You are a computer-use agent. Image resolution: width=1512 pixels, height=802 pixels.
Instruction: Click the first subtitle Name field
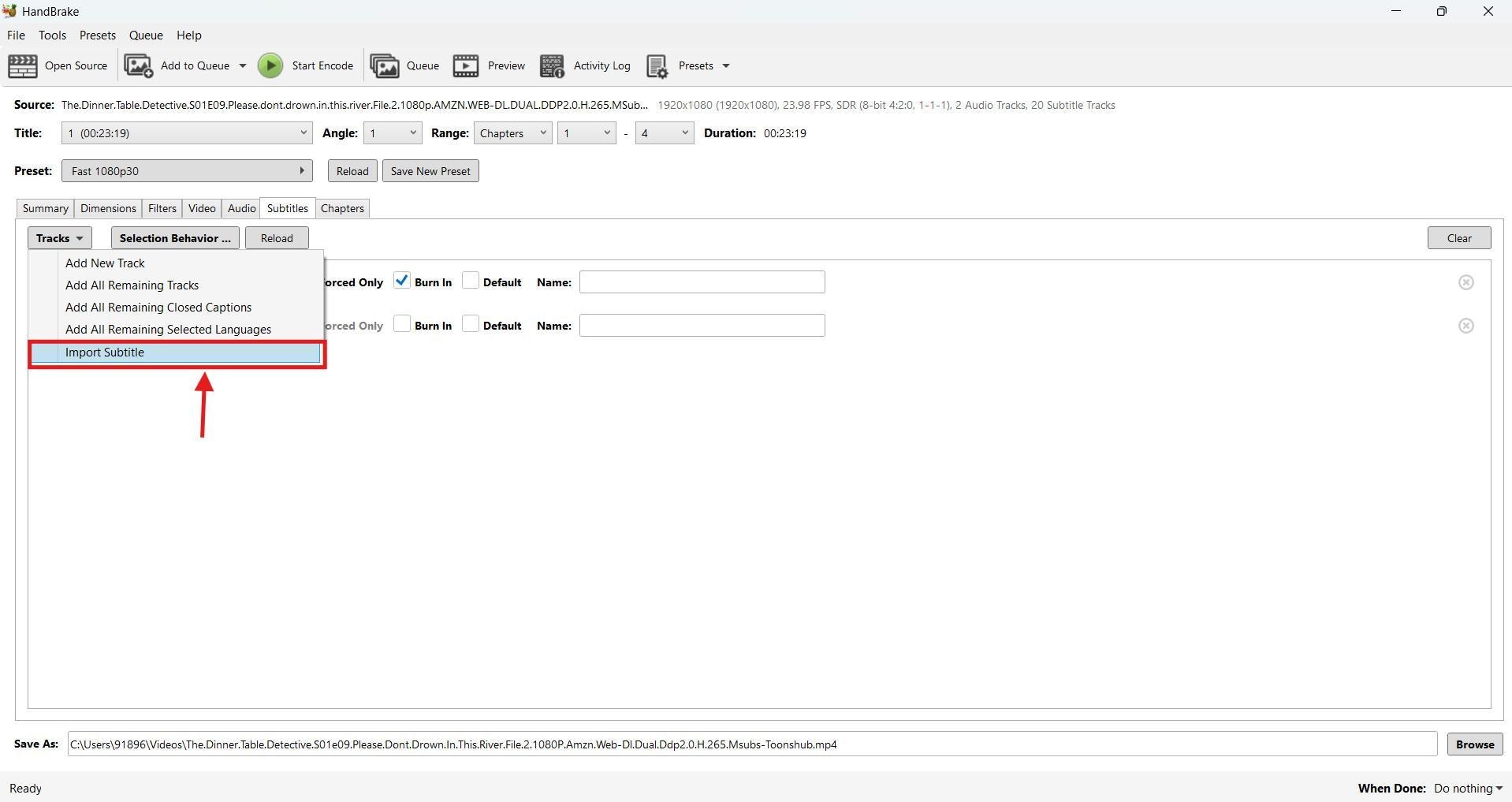tap(702, 282)
